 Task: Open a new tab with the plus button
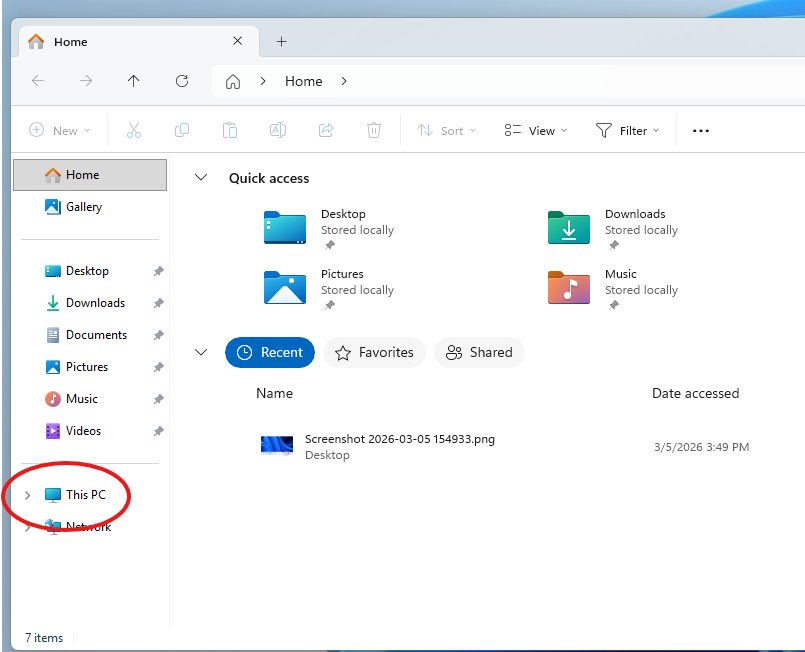click(x=281, y=42)
